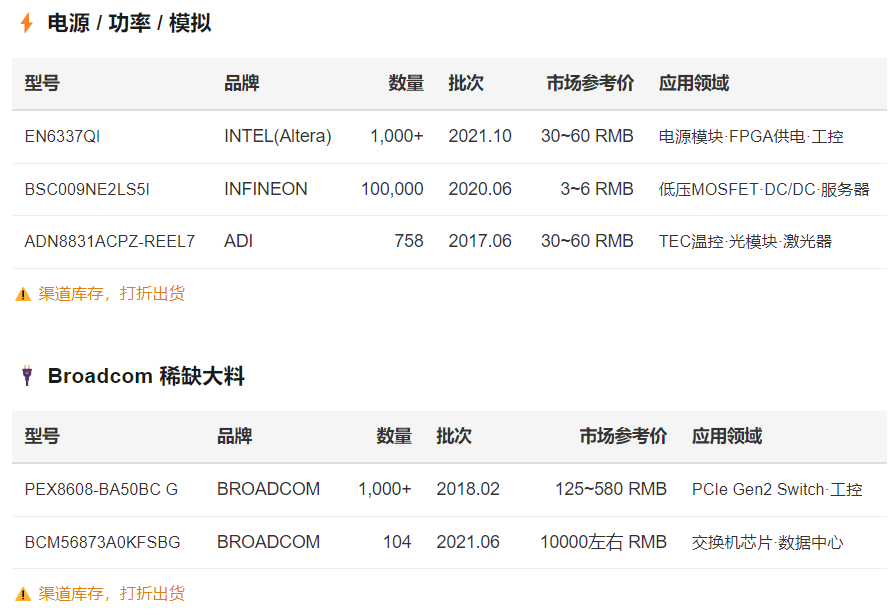The image size is (891, 615).
Task: Select PCIe Gen2 Switch·工控 application text
Action: (x=777, y=489)
